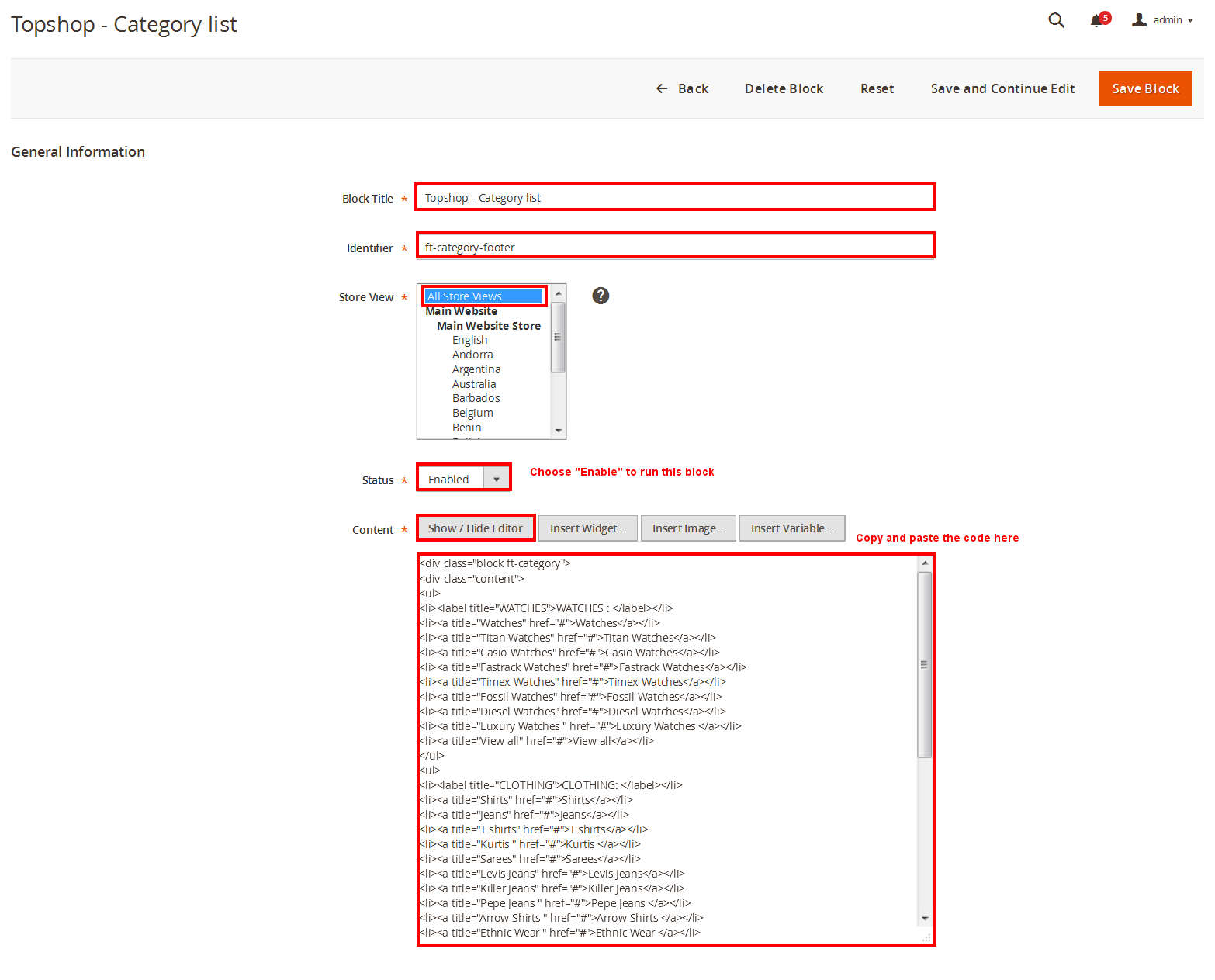Click the content textarea scroll-up arrow
Screen dimensions: 1215x980
tap(924, 563)
